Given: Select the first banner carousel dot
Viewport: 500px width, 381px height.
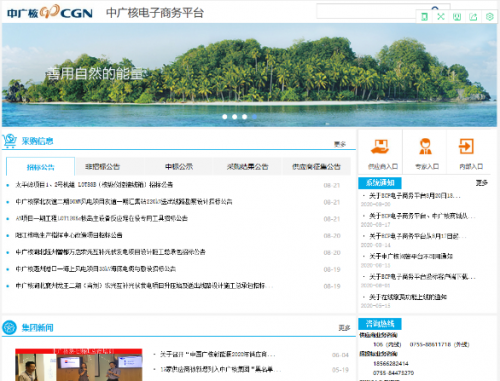Looking at the screenshot, I should 225,117.
